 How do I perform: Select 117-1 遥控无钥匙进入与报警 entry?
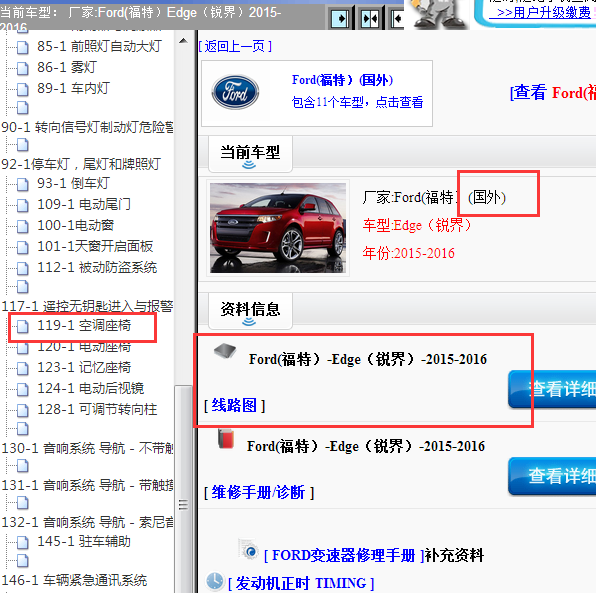[87, 306]
